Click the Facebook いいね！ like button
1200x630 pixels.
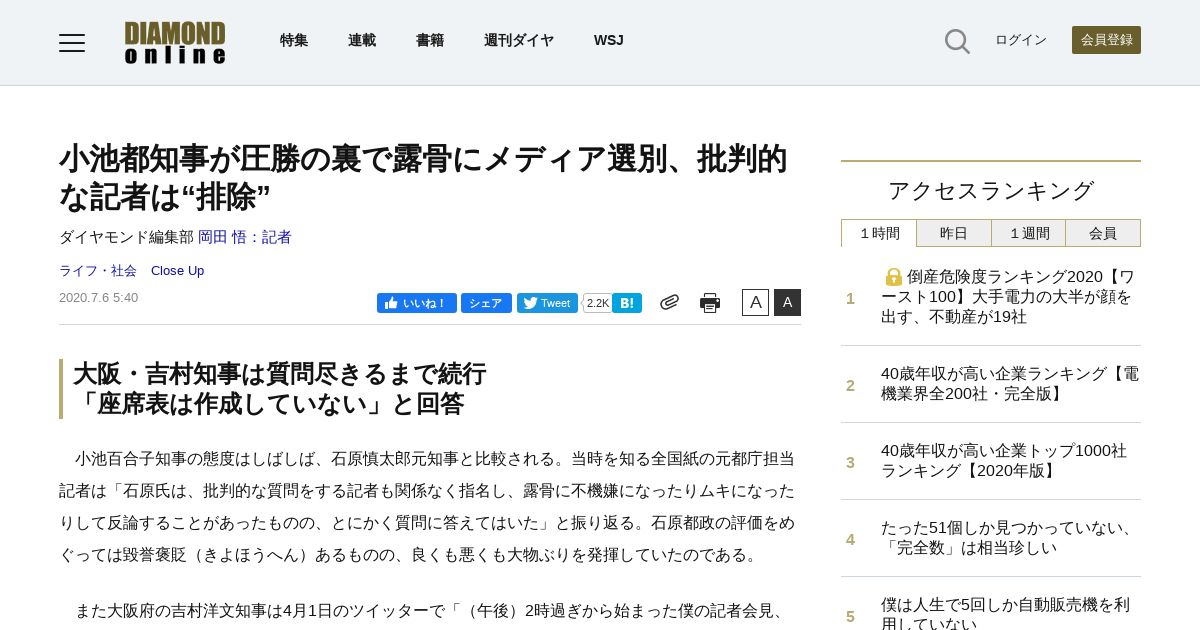pyautogui.click(x=417, y=303)
